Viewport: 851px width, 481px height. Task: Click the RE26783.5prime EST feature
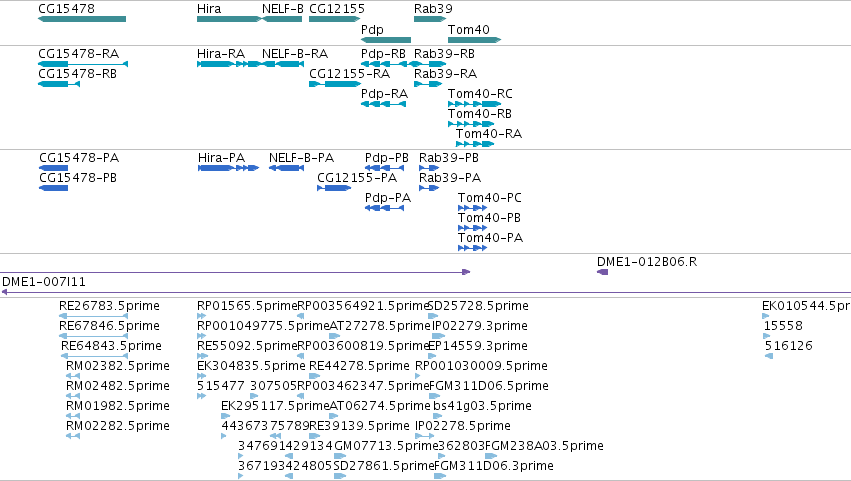tap(93, 316)
